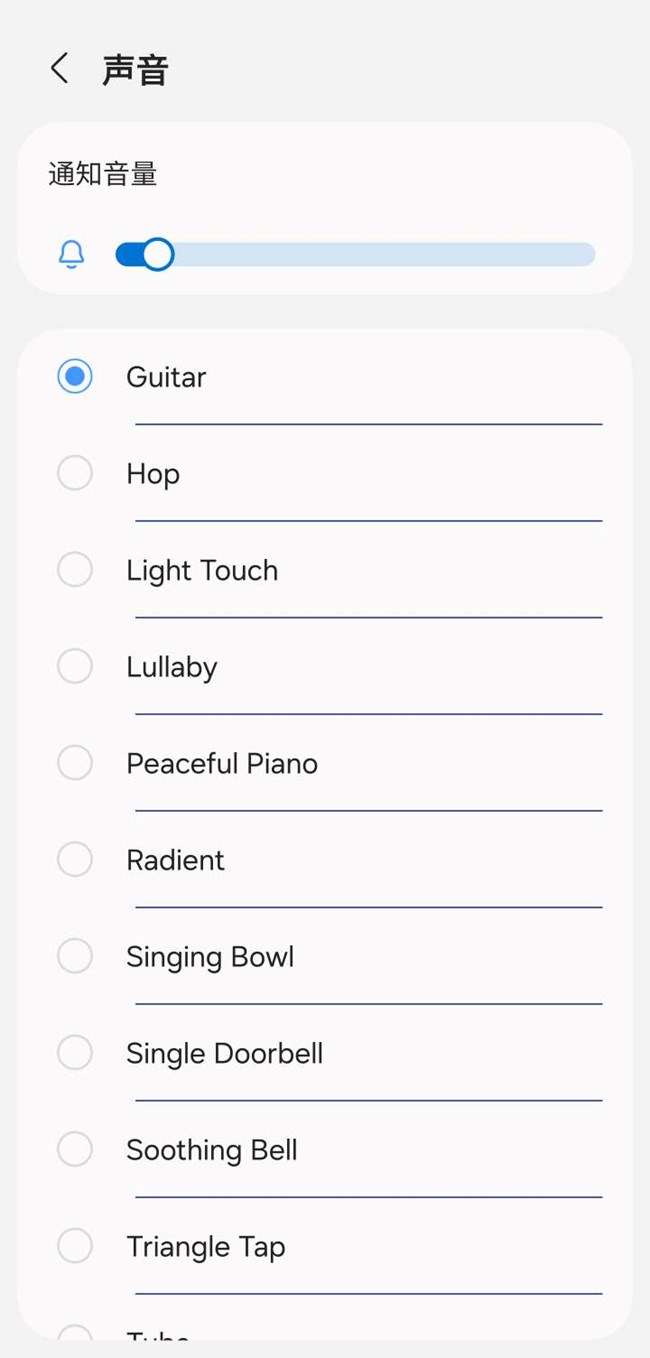Click the Soothing Bell text label

click(212, 1150)
